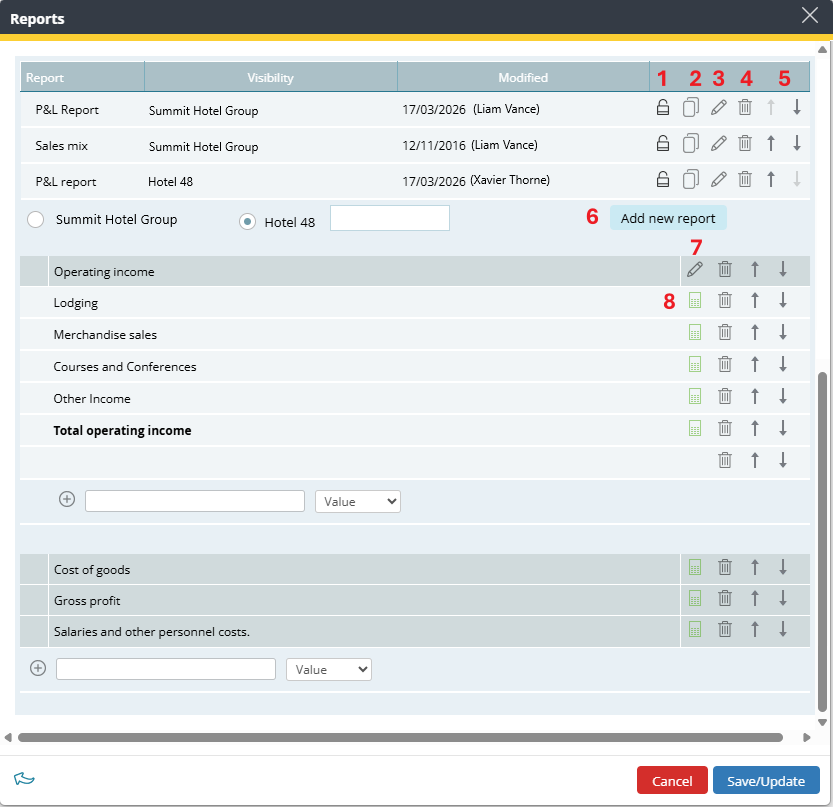Select the Summit Hotel Group radio button
This screenshot has height=807, width=833.
(x=36, y=219)
